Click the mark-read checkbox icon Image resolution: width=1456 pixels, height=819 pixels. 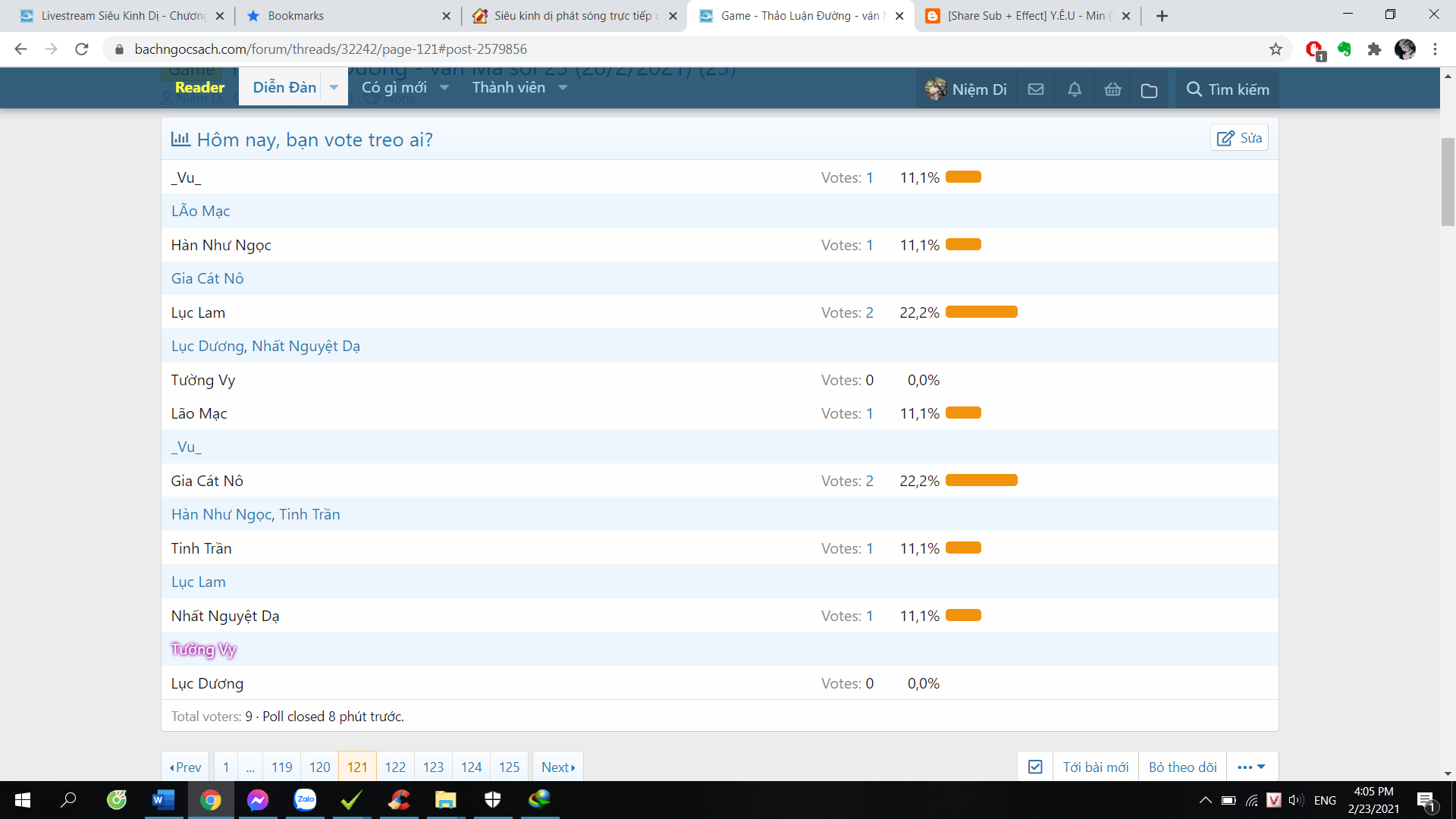pos(1035,767)
